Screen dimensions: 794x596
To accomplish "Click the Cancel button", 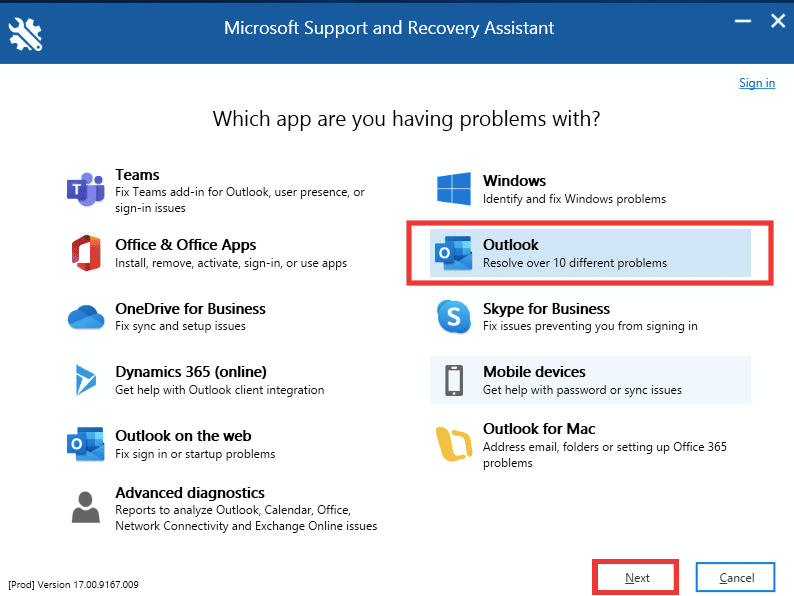I will pyautogui.click(x=735, y=577).
